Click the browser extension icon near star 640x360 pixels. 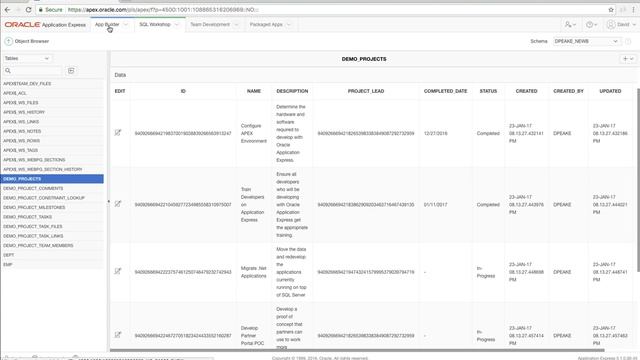coord(623,9)
